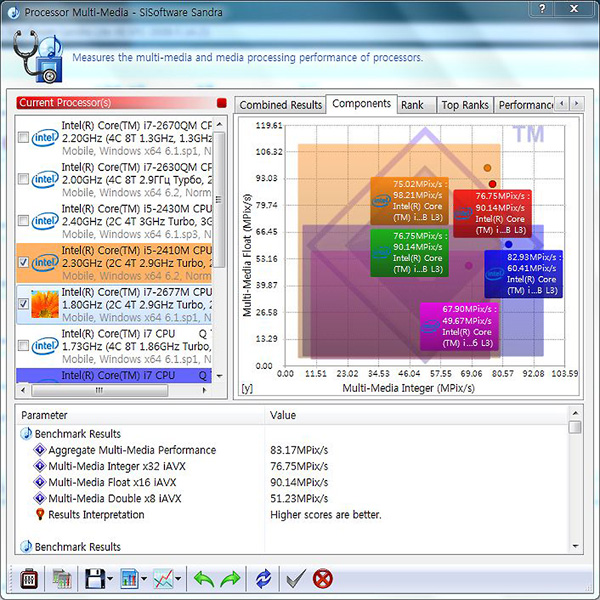Switch to the Combined Results tab

coord(280,105)
